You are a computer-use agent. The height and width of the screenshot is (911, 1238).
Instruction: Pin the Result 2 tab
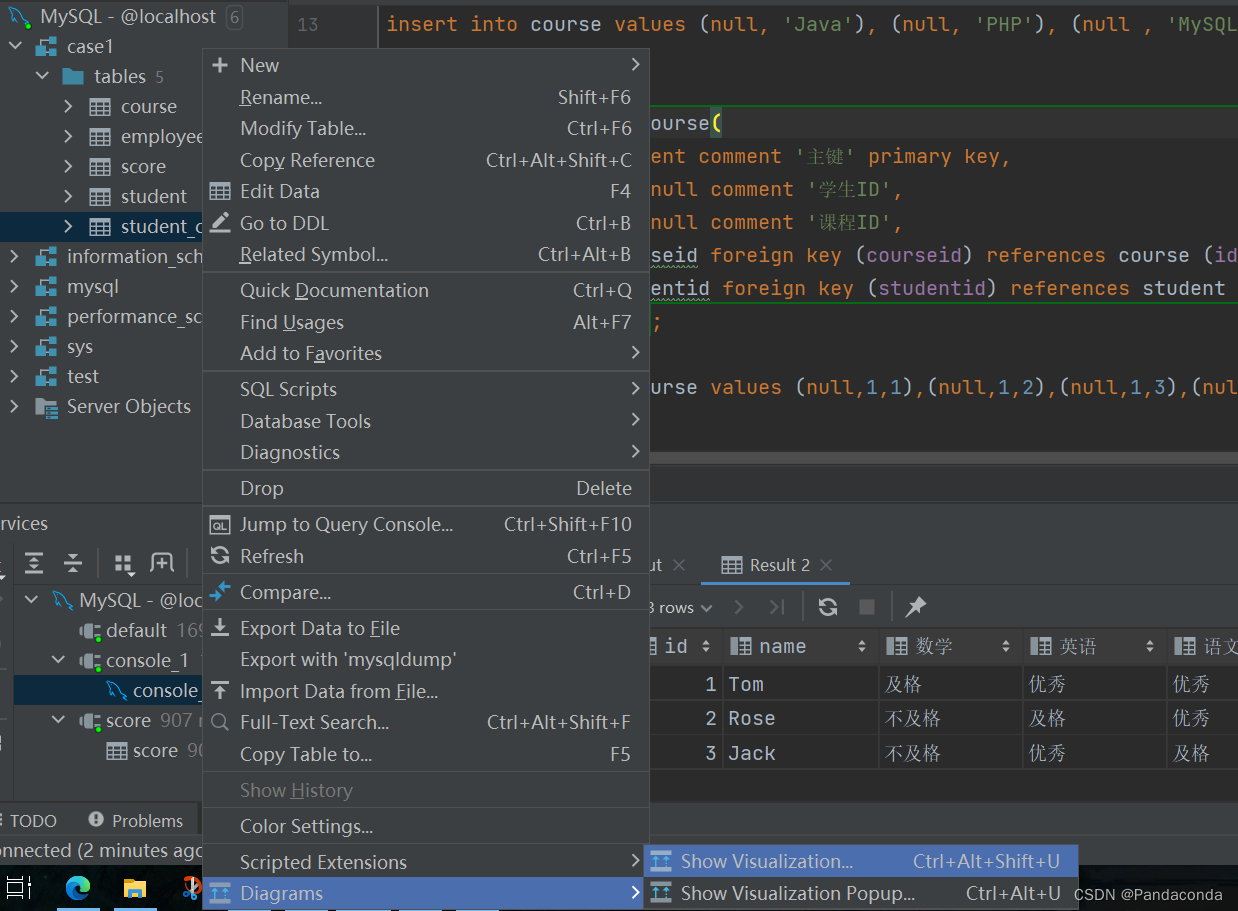915,607
